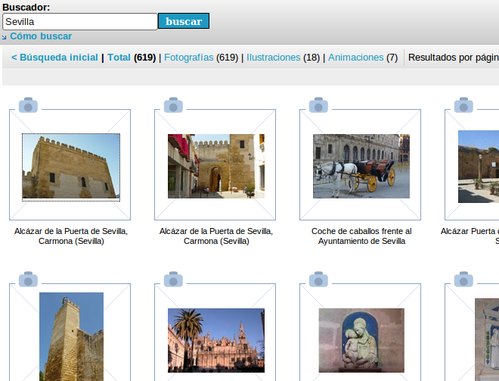
Task: Click the Sevilla search input field
Action: point(80,22)
